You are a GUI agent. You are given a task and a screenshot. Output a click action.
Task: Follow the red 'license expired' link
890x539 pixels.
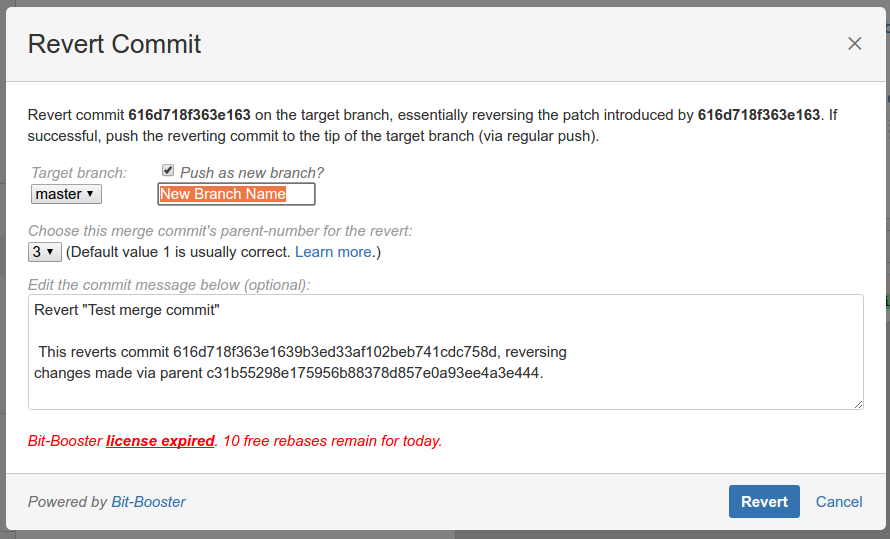160,440
